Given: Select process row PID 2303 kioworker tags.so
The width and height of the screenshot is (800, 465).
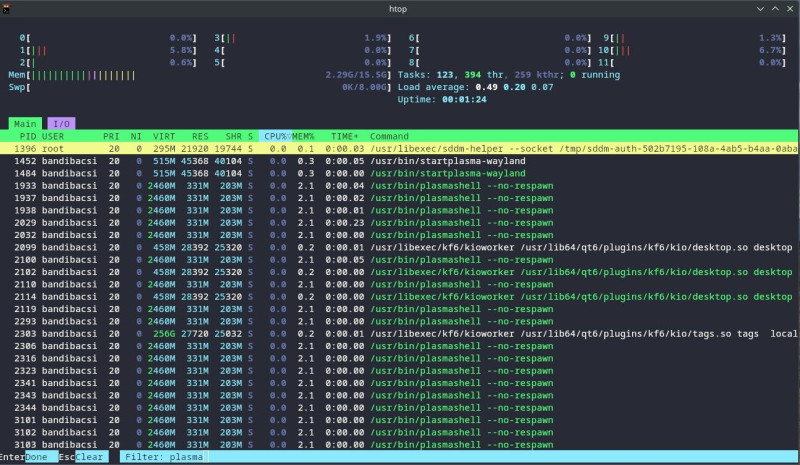Looking at the screenshot, I should pyautogui.click(x=400, y=333).
